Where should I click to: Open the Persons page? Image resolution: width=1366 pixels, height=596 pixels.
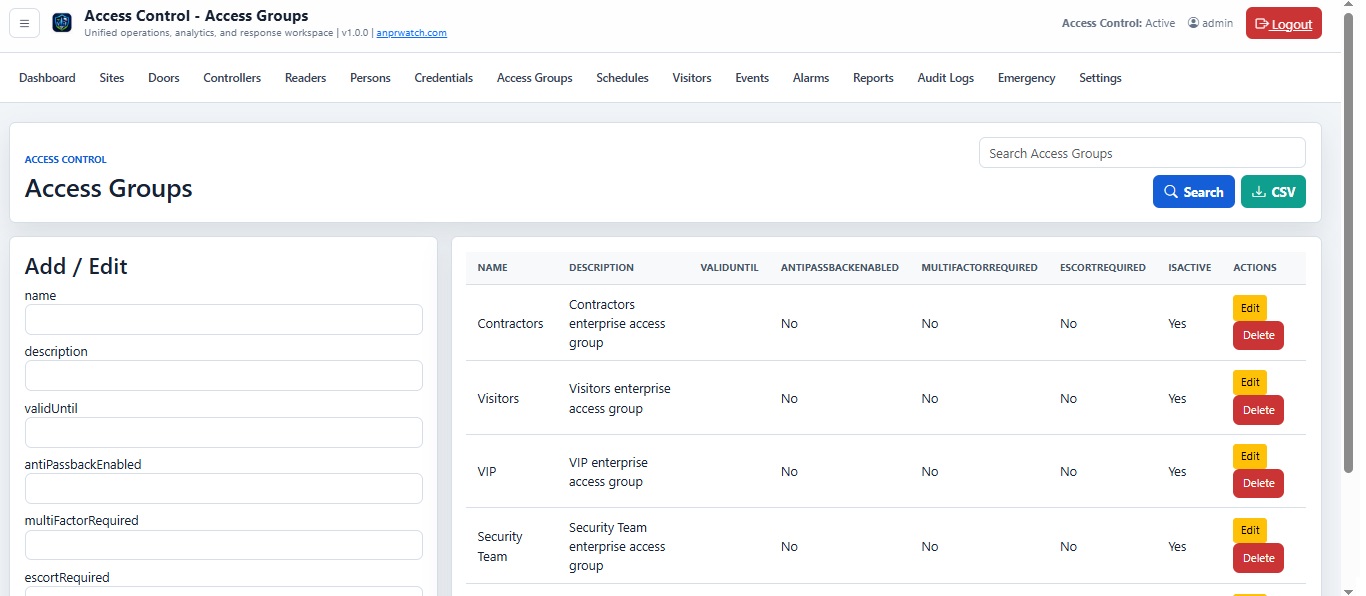[x=370, y=78]
